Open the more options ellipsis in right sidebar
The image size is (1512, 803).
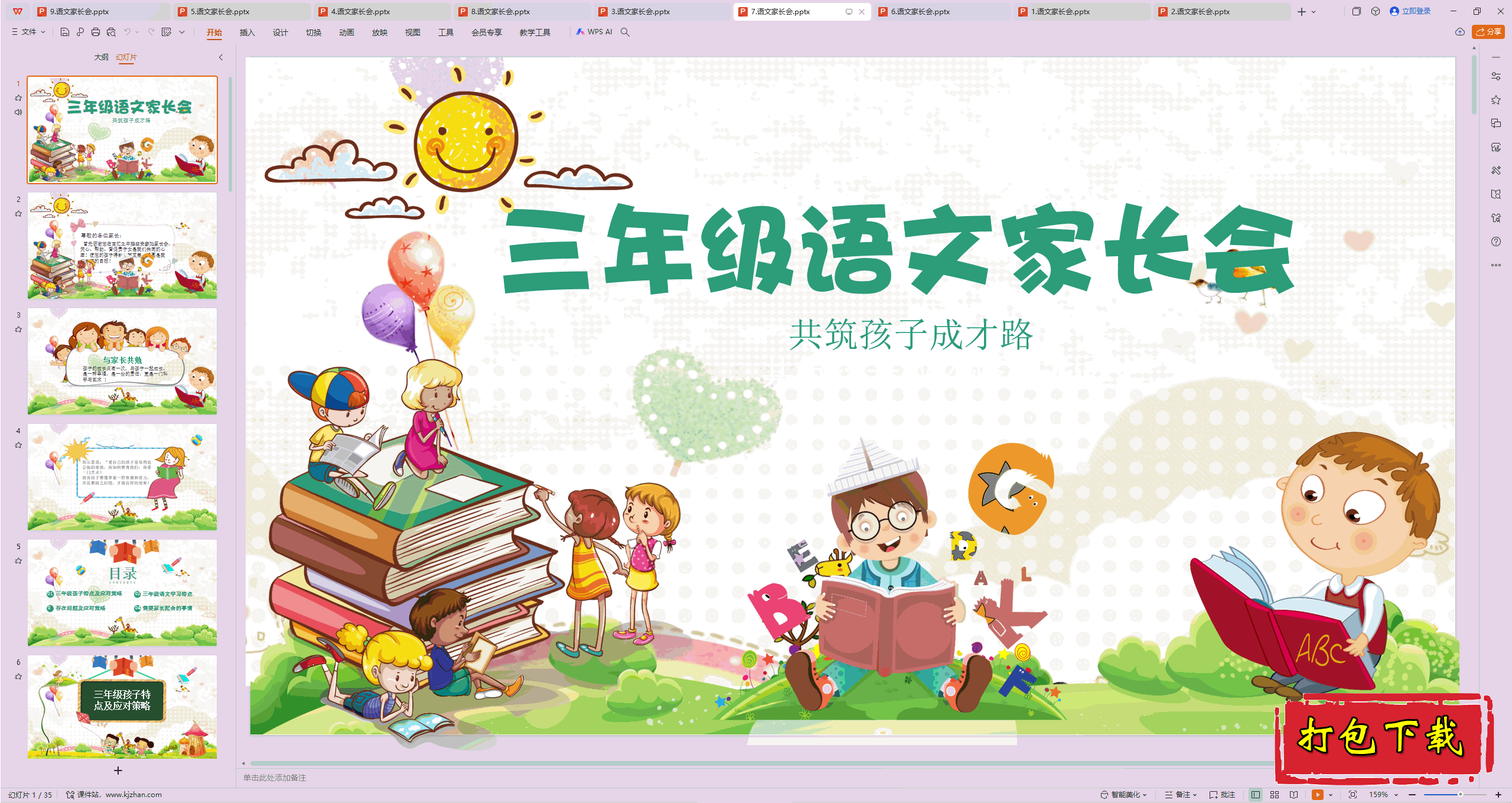tap(1496, 265)
